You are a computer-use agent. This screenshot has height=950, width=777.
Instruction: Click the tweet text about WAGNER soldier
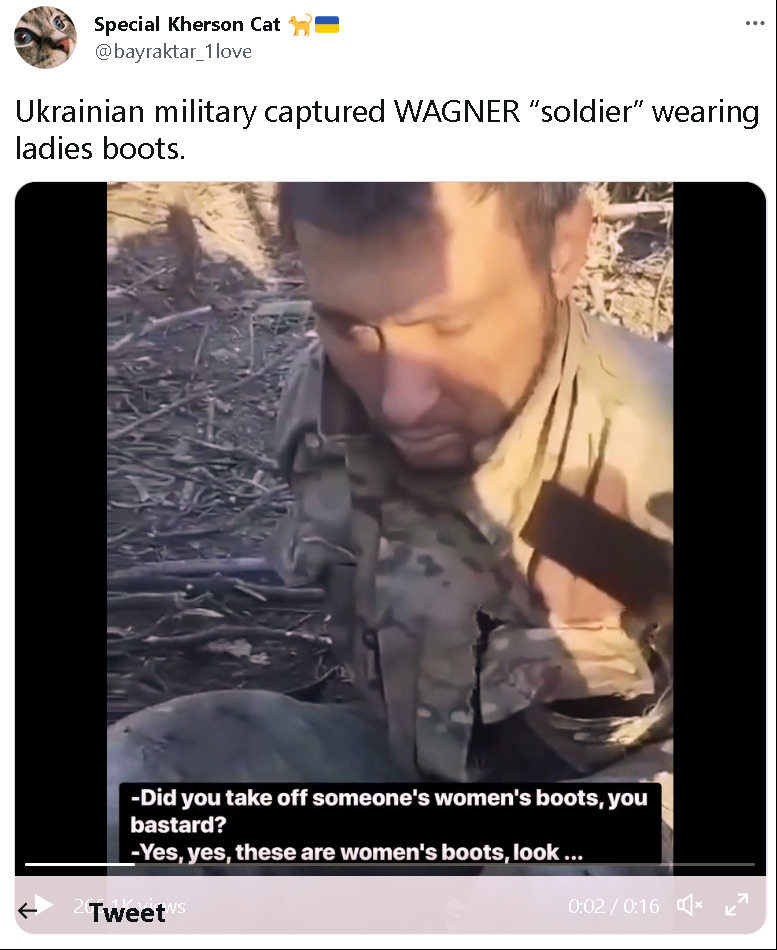387,130
